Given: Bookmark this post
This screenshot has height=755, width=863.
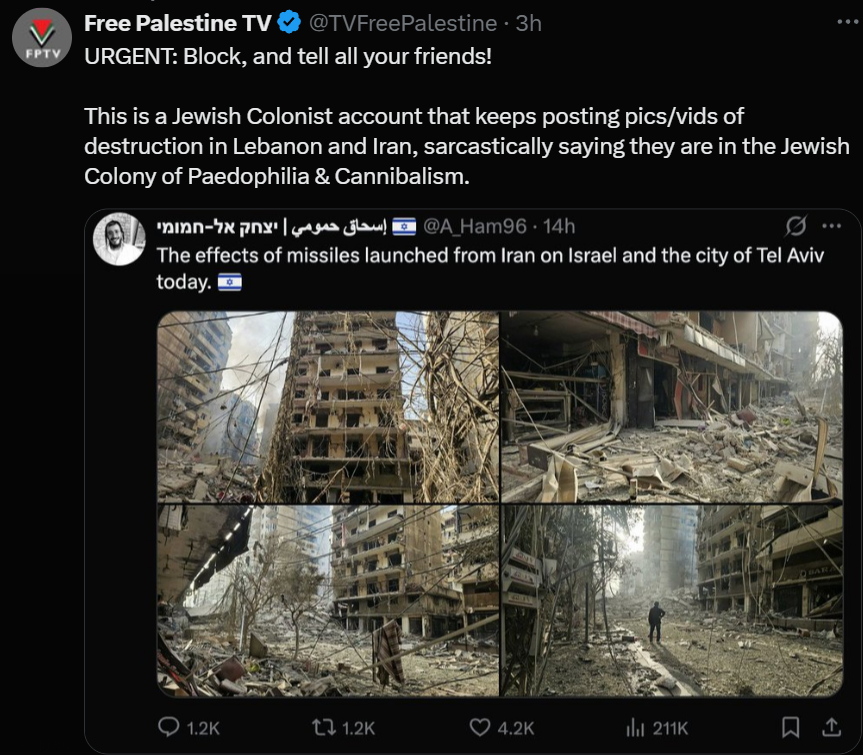Looking at the screenshot, I should (790, 727).
